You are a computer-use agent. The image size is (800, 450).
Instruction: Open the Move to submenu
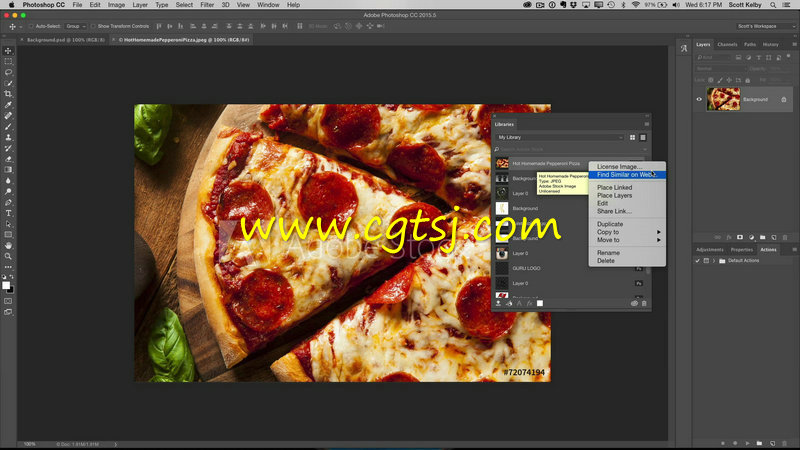pos(628,240)
